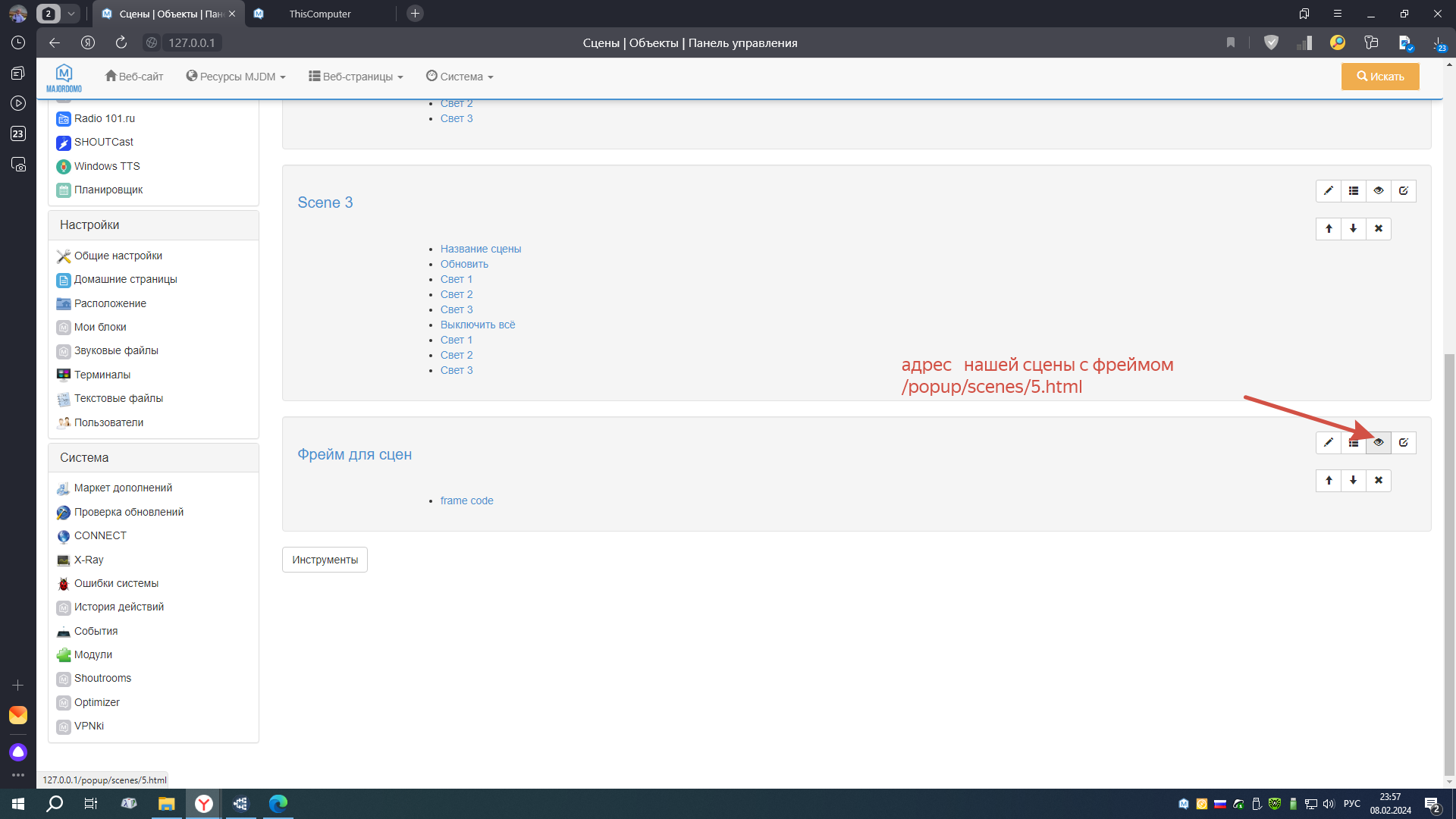Reload the page with the refresh icon
1456x819 pixels.
(121, 43)
